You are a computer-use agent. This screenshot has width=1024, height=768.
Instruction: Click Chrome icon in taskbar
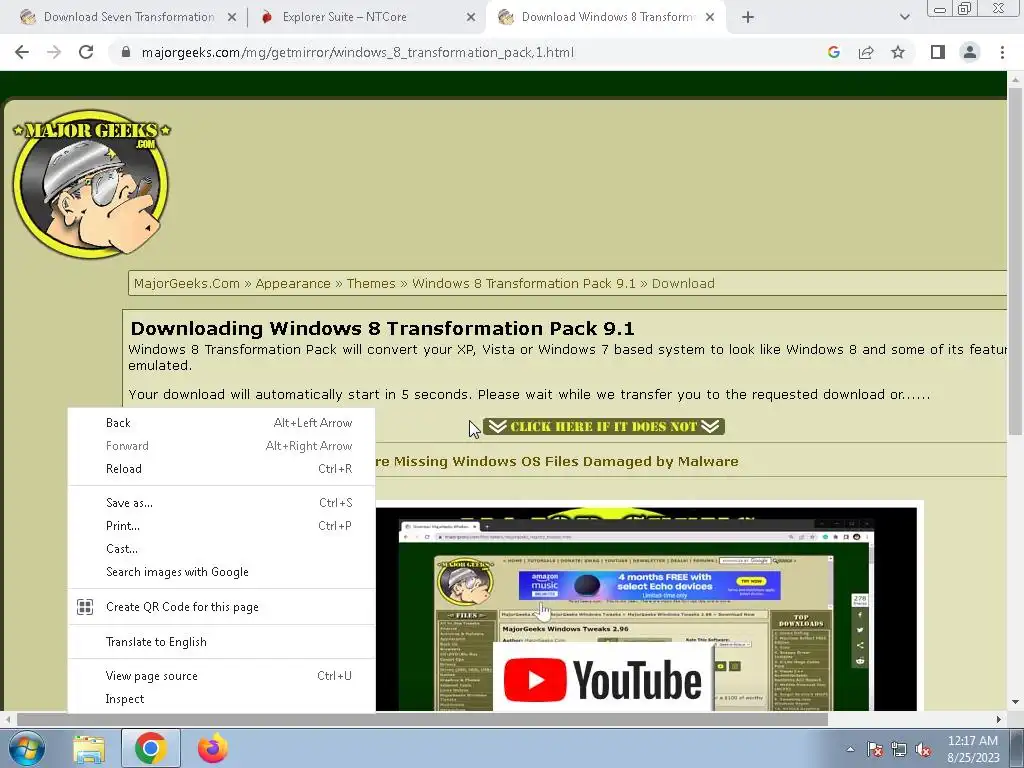coord(150,748)
